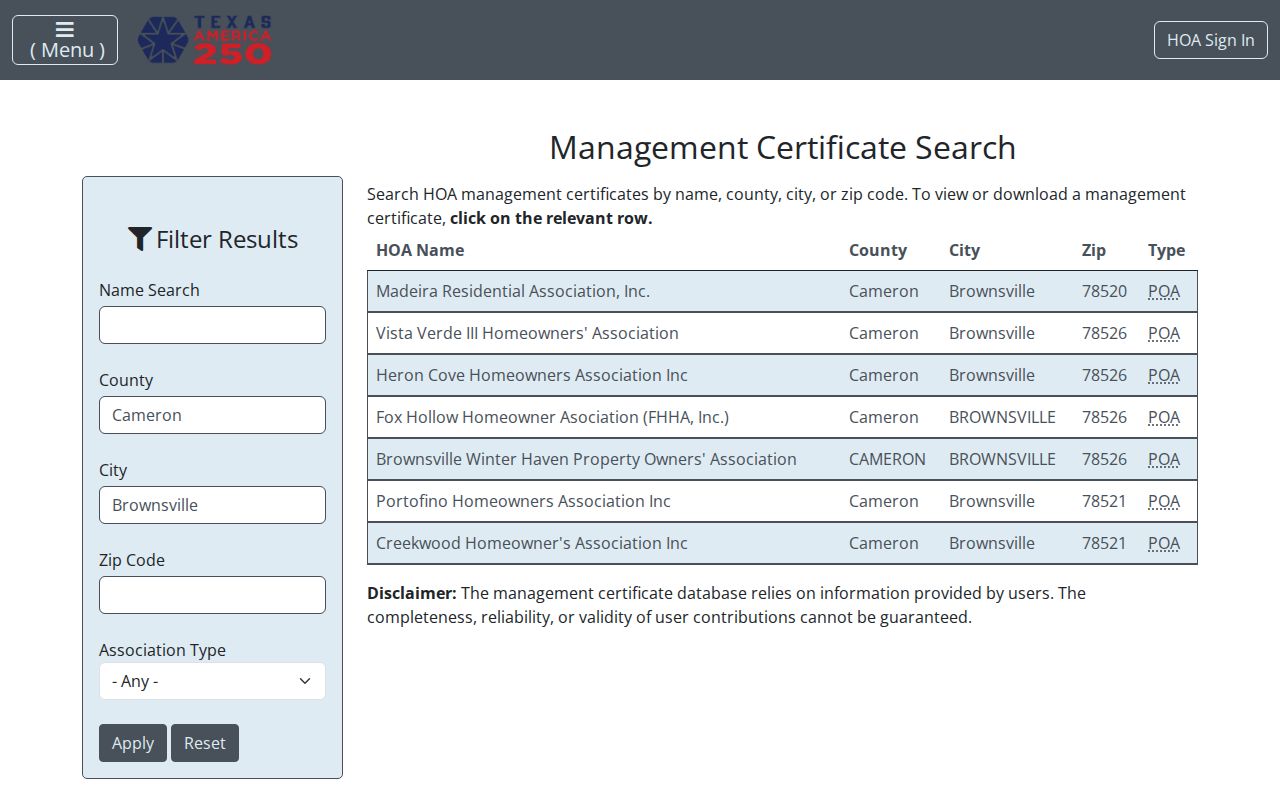Open Creekwood Homeowner's Association Inc row

(x=782, y=543)
